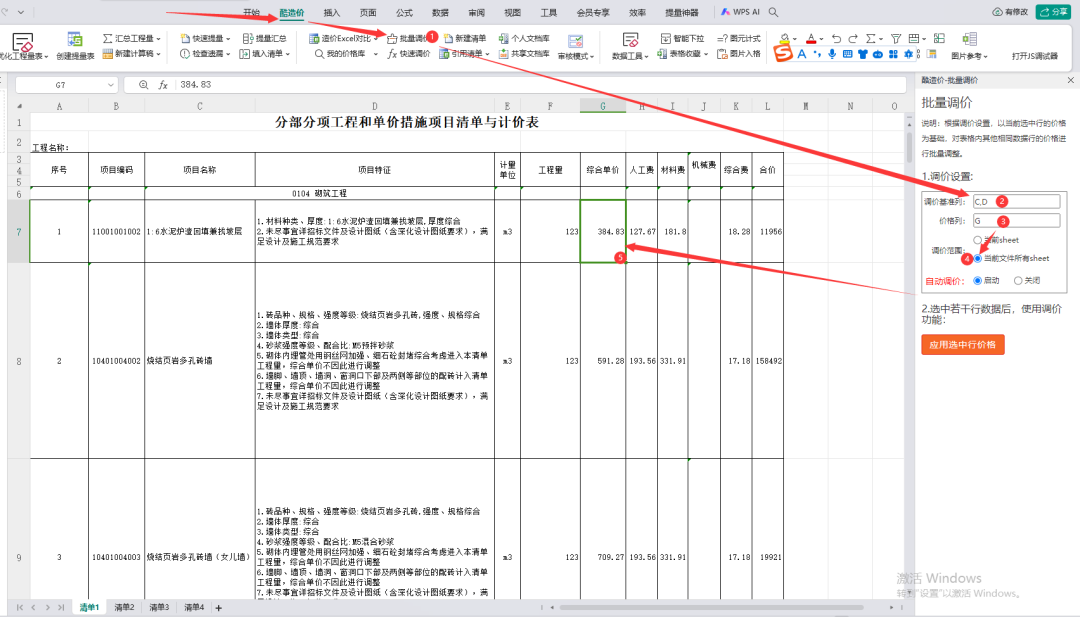Switch to sheet tab 清单2
1080x617 pixels.
coord(124,607)
